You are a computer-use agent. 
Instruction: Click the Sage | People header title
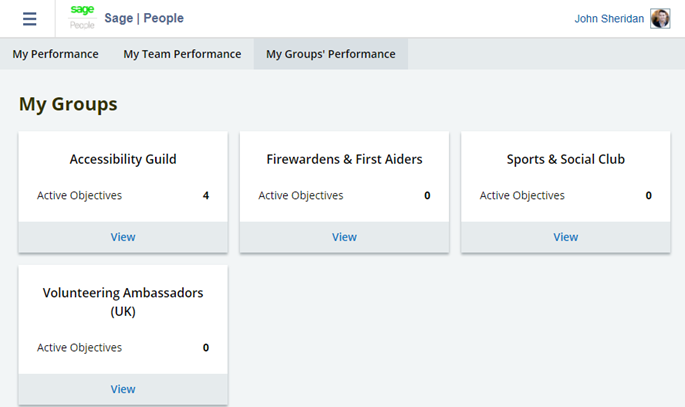pos(144,19)
